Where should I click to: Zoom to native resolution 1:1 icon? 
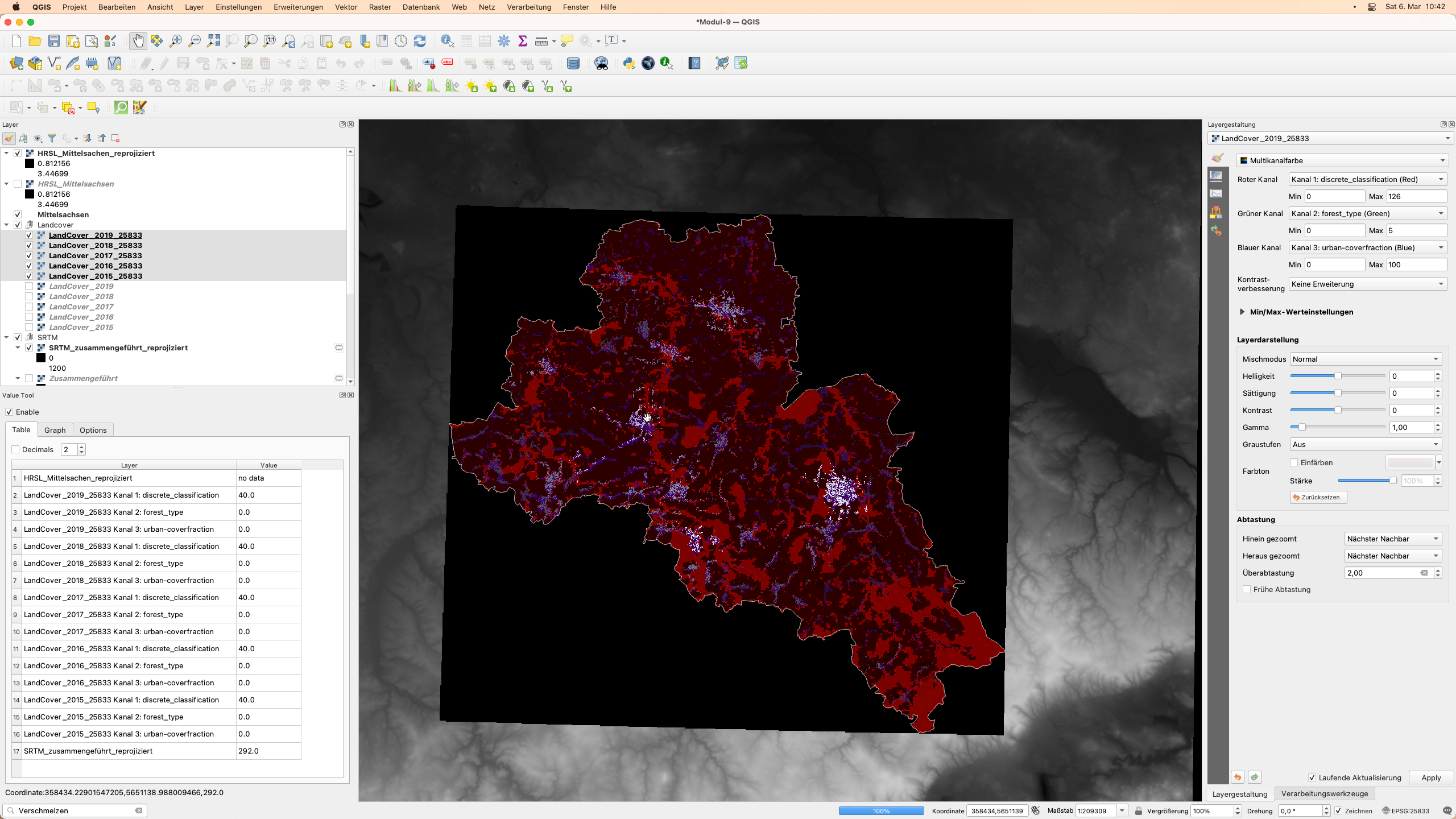point(270,41)
